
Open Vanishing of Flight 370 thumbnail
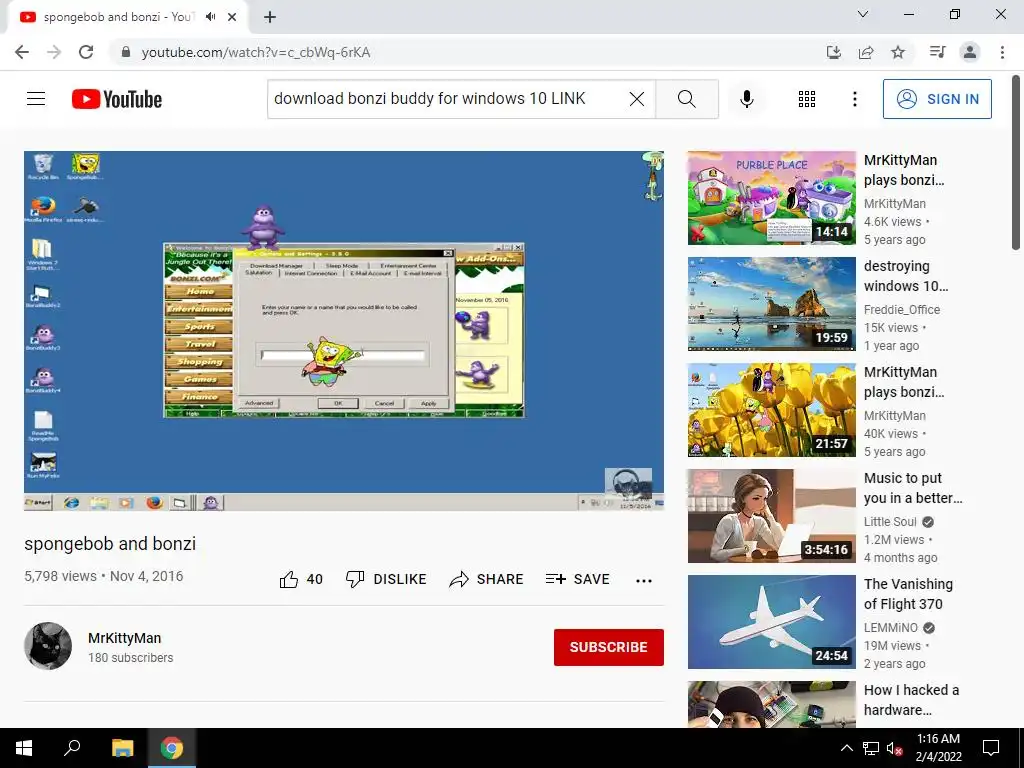point(771,622)
